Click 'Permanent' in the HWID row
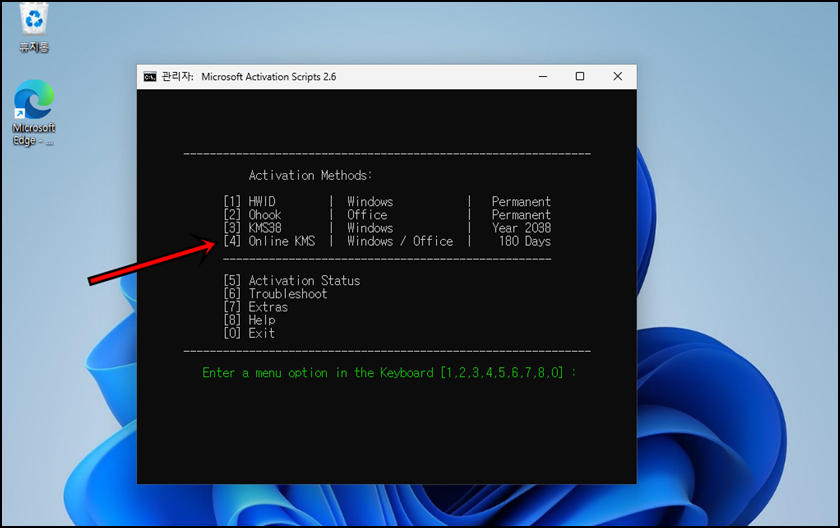Viewport: 840px width, 528px height. (521, 201)
